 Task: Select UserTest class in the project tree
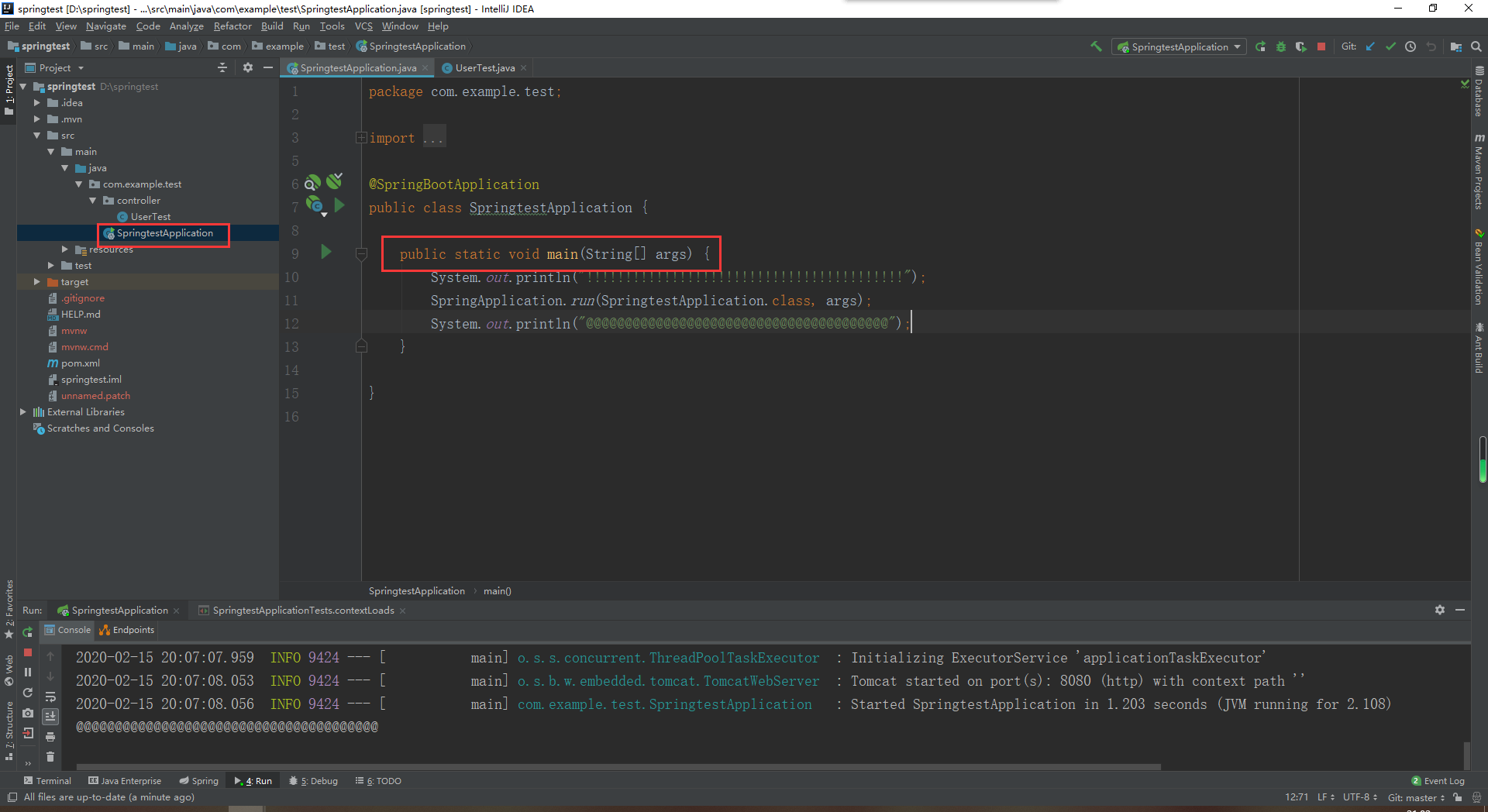pyautogui.click(x=150, y=216)
